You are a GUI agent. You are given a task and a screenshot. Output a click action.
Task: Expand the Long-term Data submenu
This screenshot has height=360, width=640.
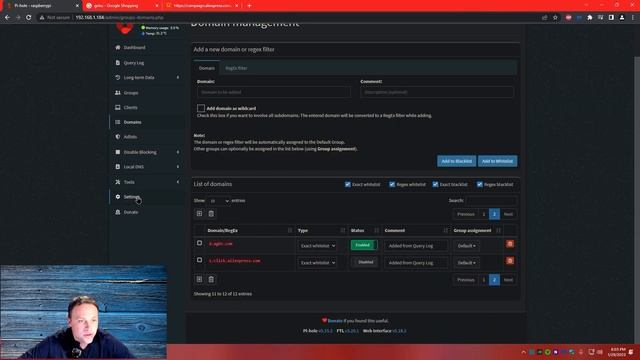(178, 78)
